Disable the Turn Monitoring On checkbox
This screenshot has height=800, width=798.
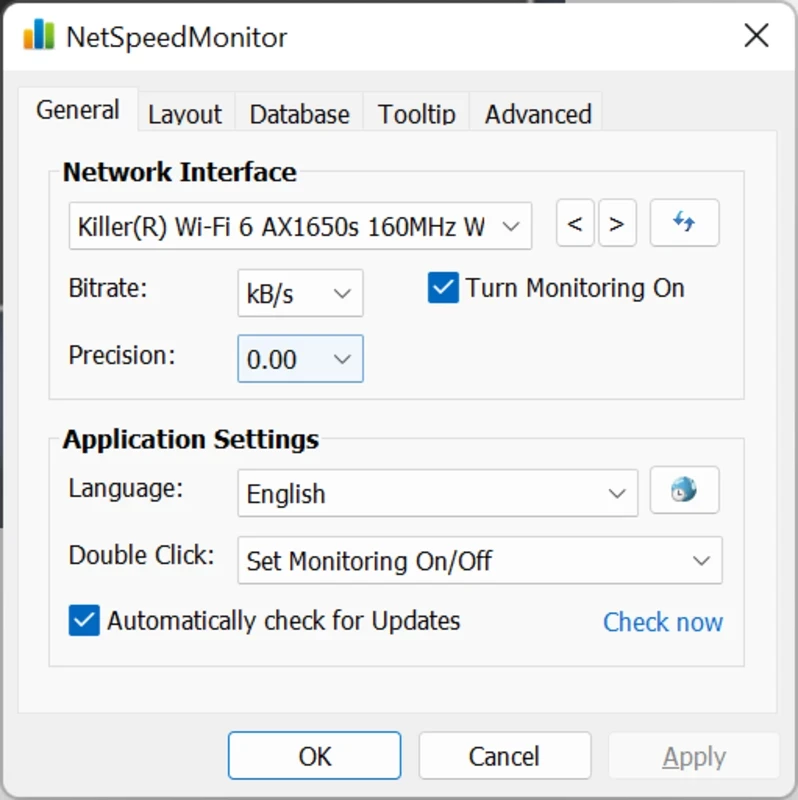tap(443, 288)
